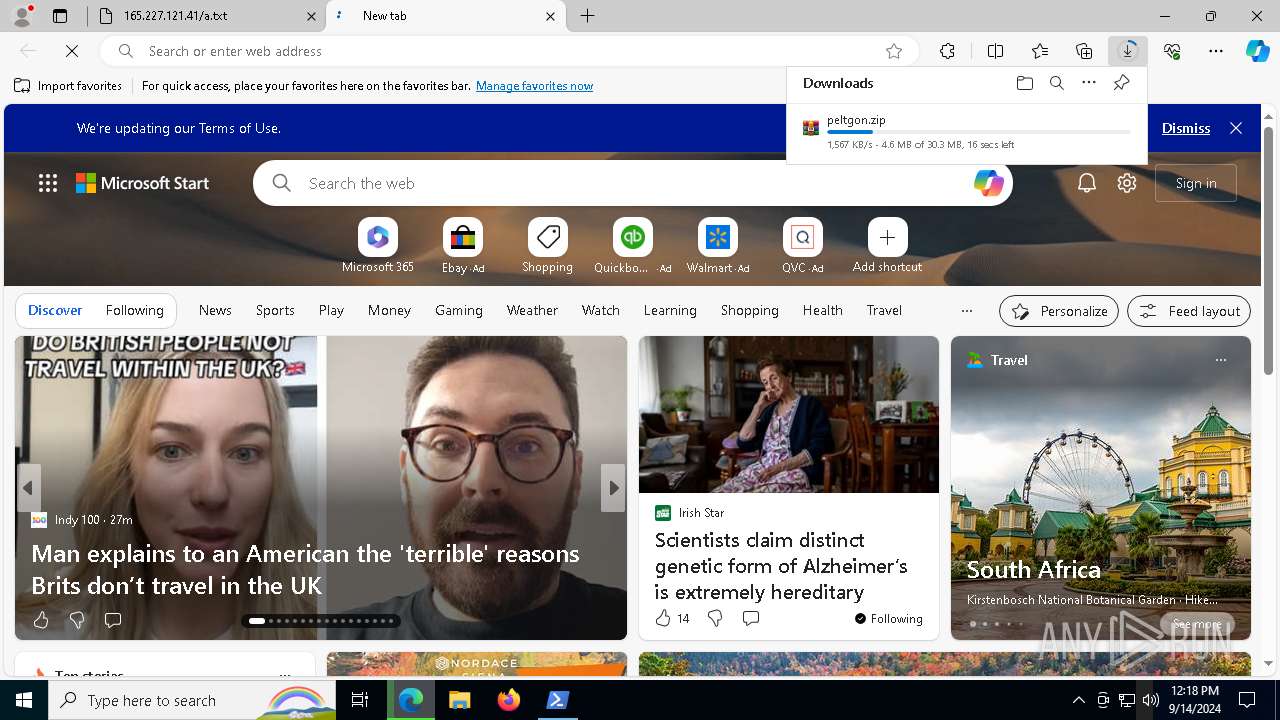Open Travel card options menu
1280x720 pixels.
1220,360
